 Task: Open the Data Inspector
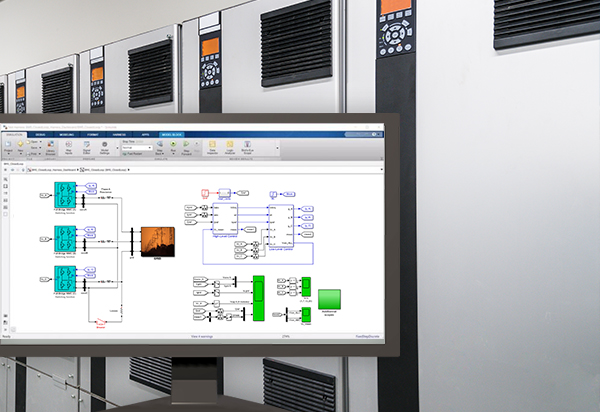tap(213, 149)
